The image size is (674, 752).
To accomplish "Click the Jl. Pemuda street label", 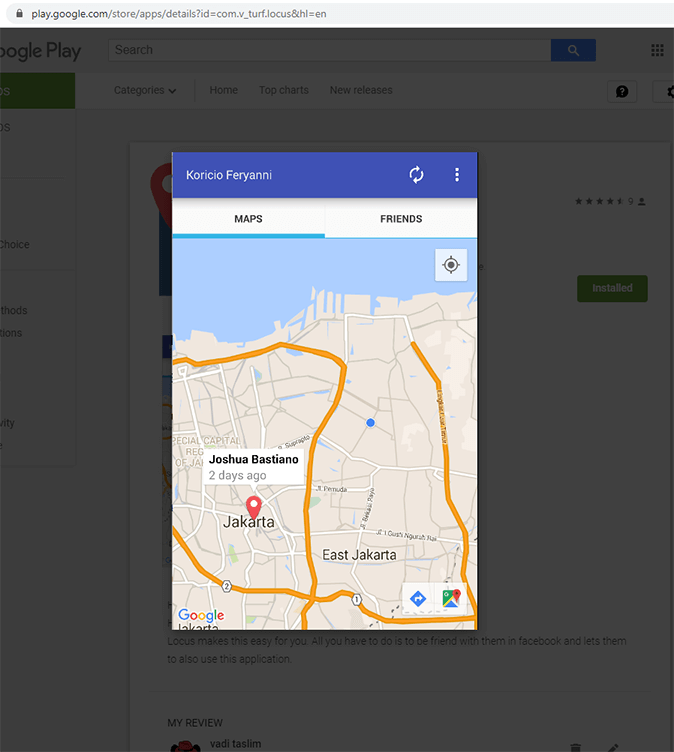I will click(331, 489).
